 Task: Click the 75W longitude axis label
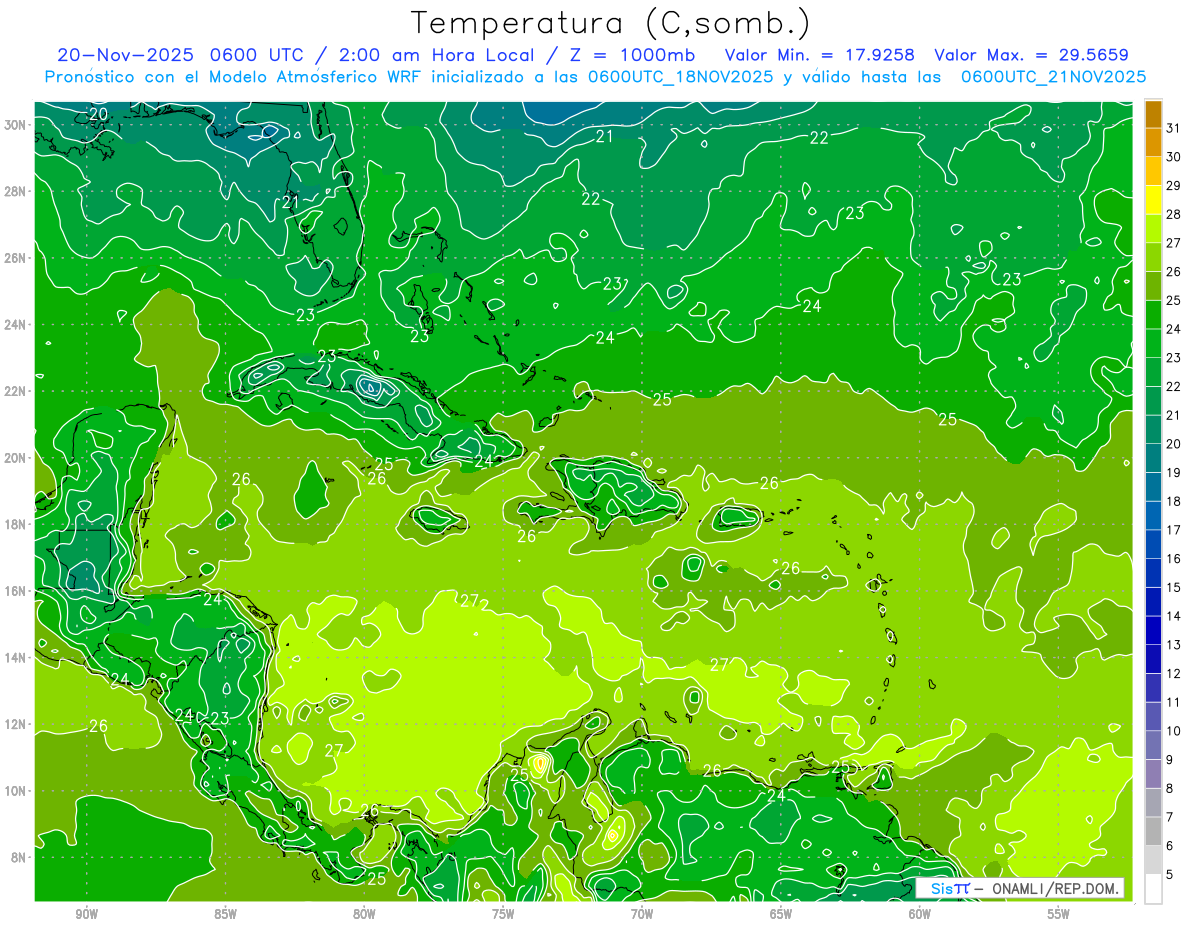pos(503,915)
